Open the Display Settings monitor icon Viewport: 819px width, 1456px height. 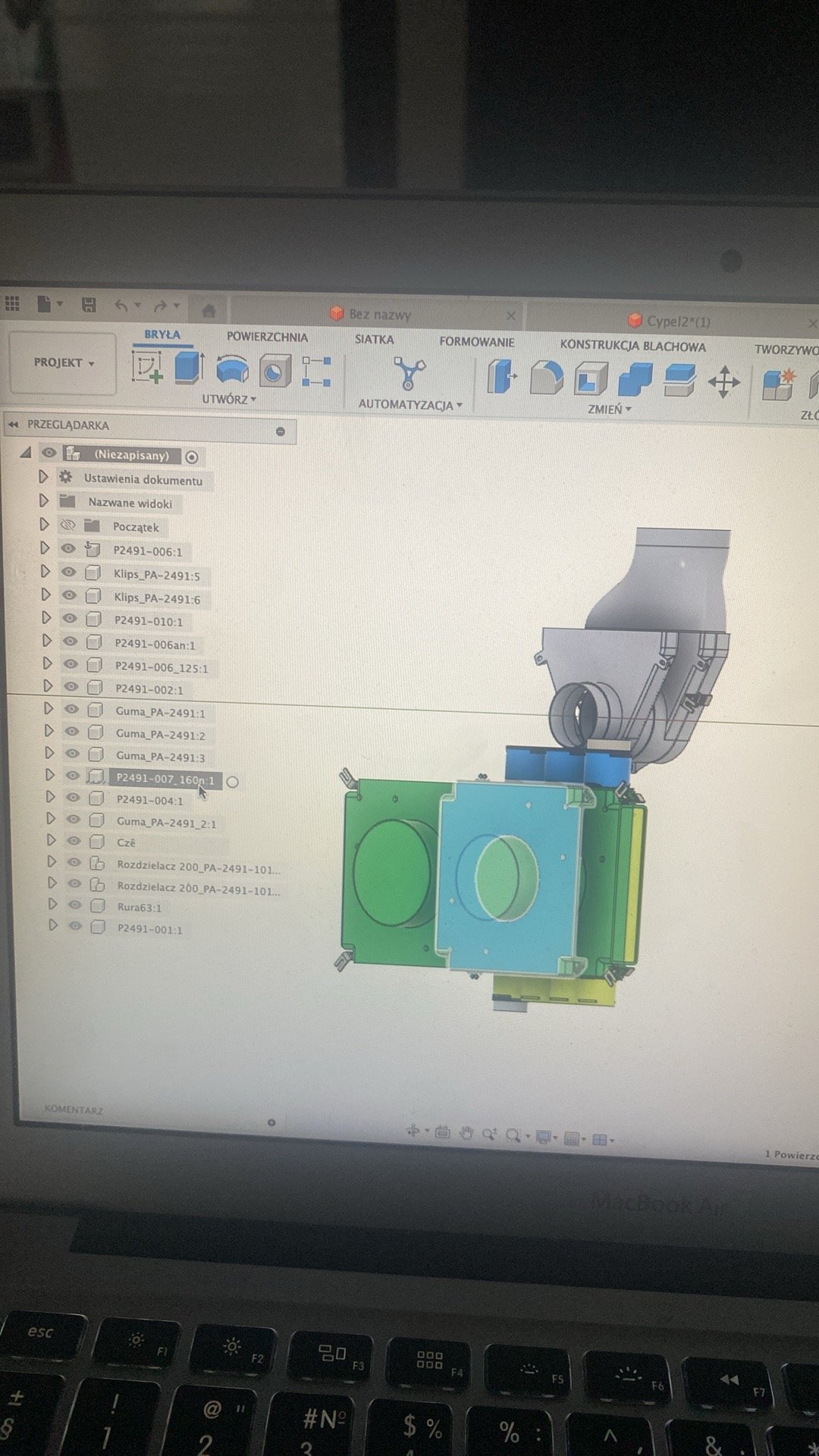(543, 1137)
